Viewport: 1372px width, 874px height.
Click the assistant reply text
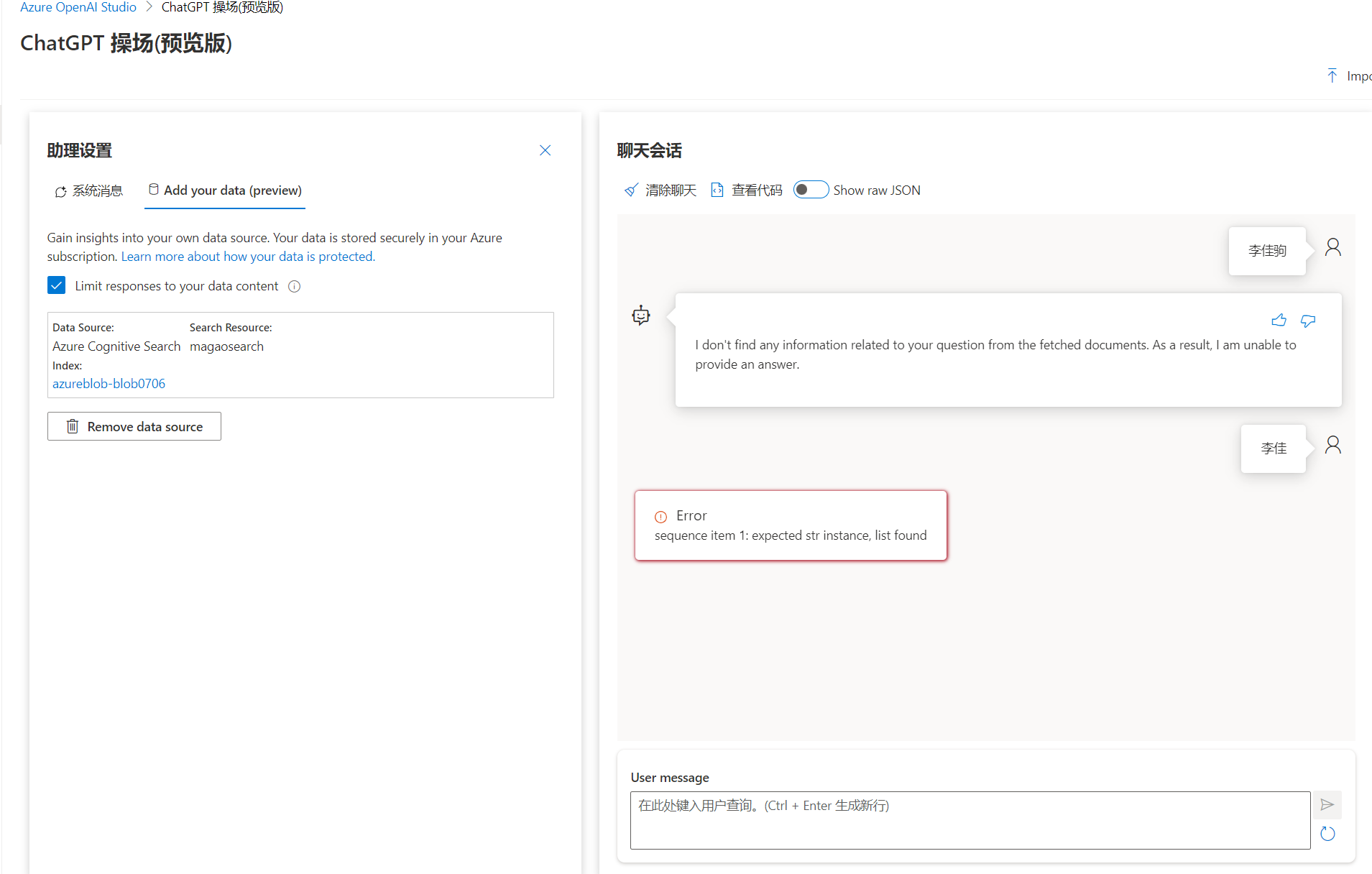(x=995, y=354)
